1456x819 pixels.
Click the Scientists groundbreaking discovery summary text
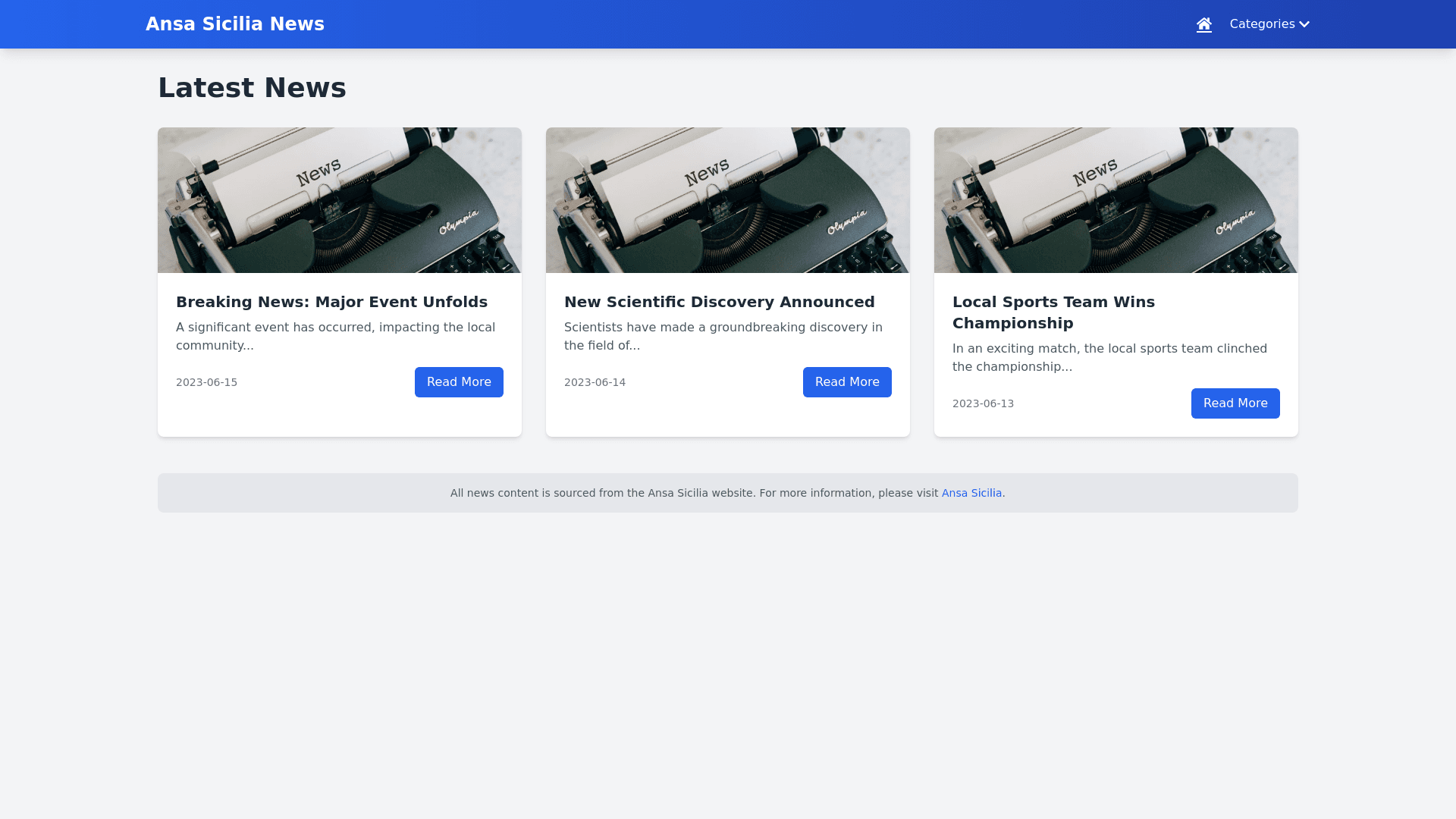coord(723,336)
